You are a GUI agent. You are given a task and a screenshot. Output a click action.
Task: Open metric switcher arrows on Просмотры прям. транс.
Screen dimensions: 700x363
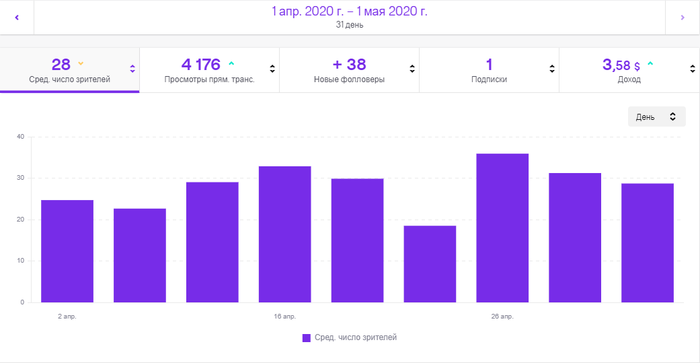click(272, 69)
